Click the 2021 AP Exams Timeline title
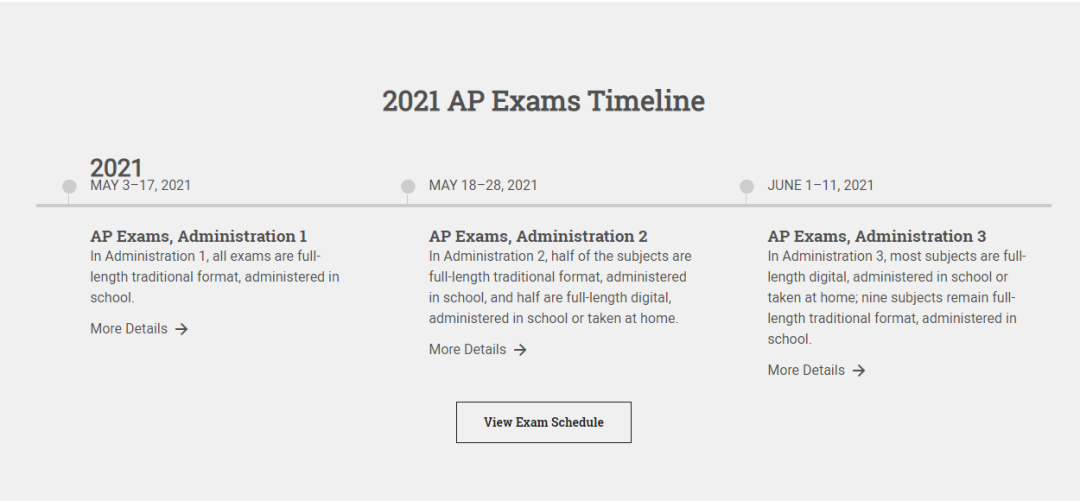The image size is (1080, 501). coord(543,101)
